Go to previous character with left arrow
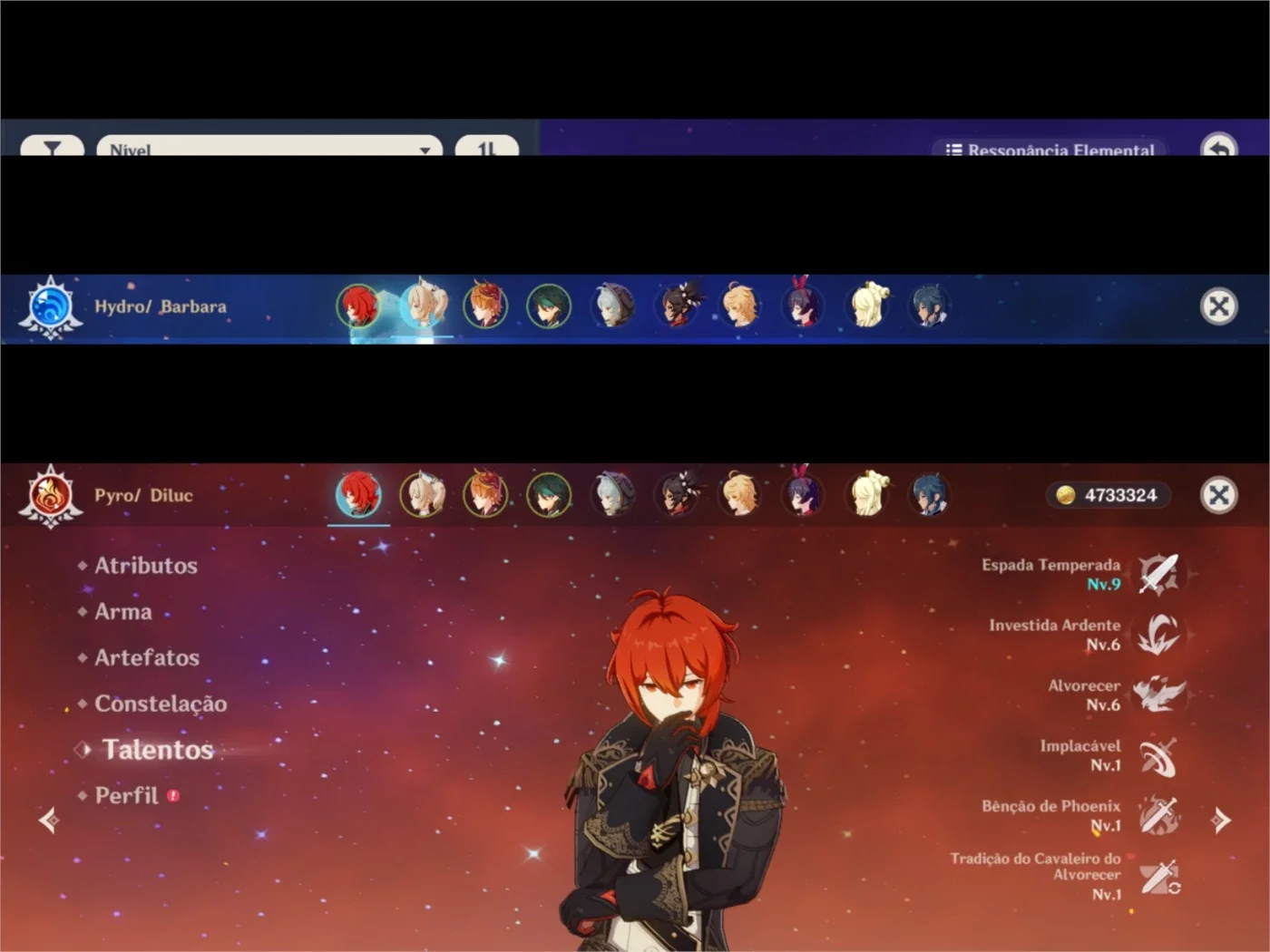 (x=49, y=821)
